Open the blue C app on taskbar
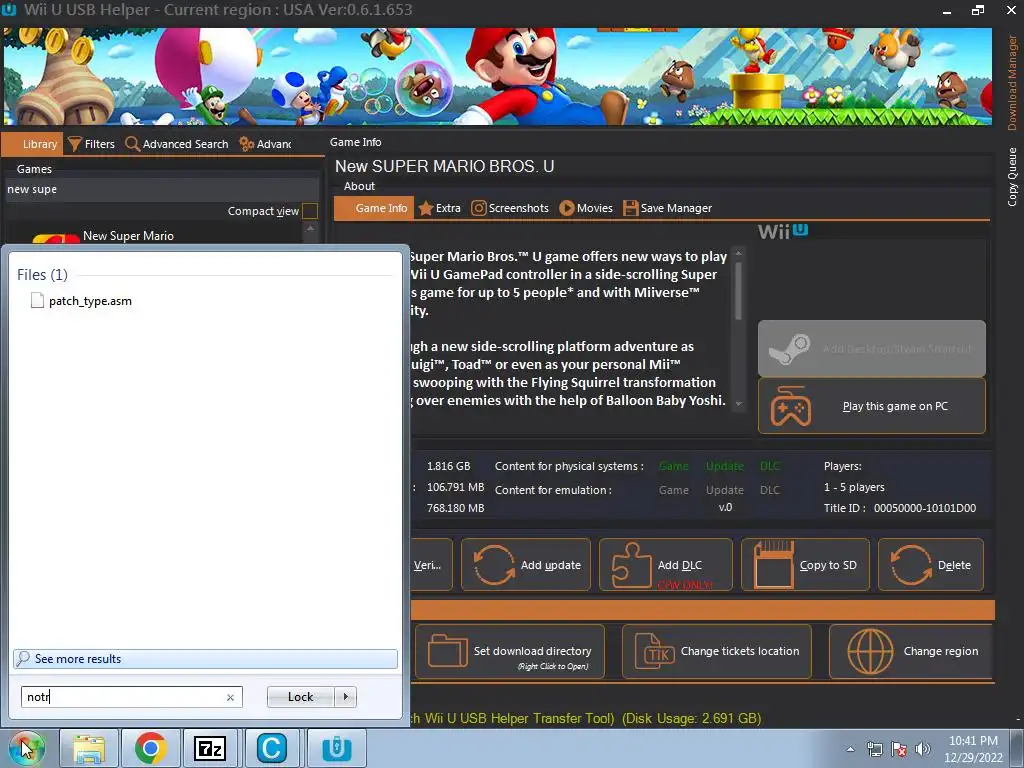The width and height of the screenshot is (1024, 768). tap(272, 748)
